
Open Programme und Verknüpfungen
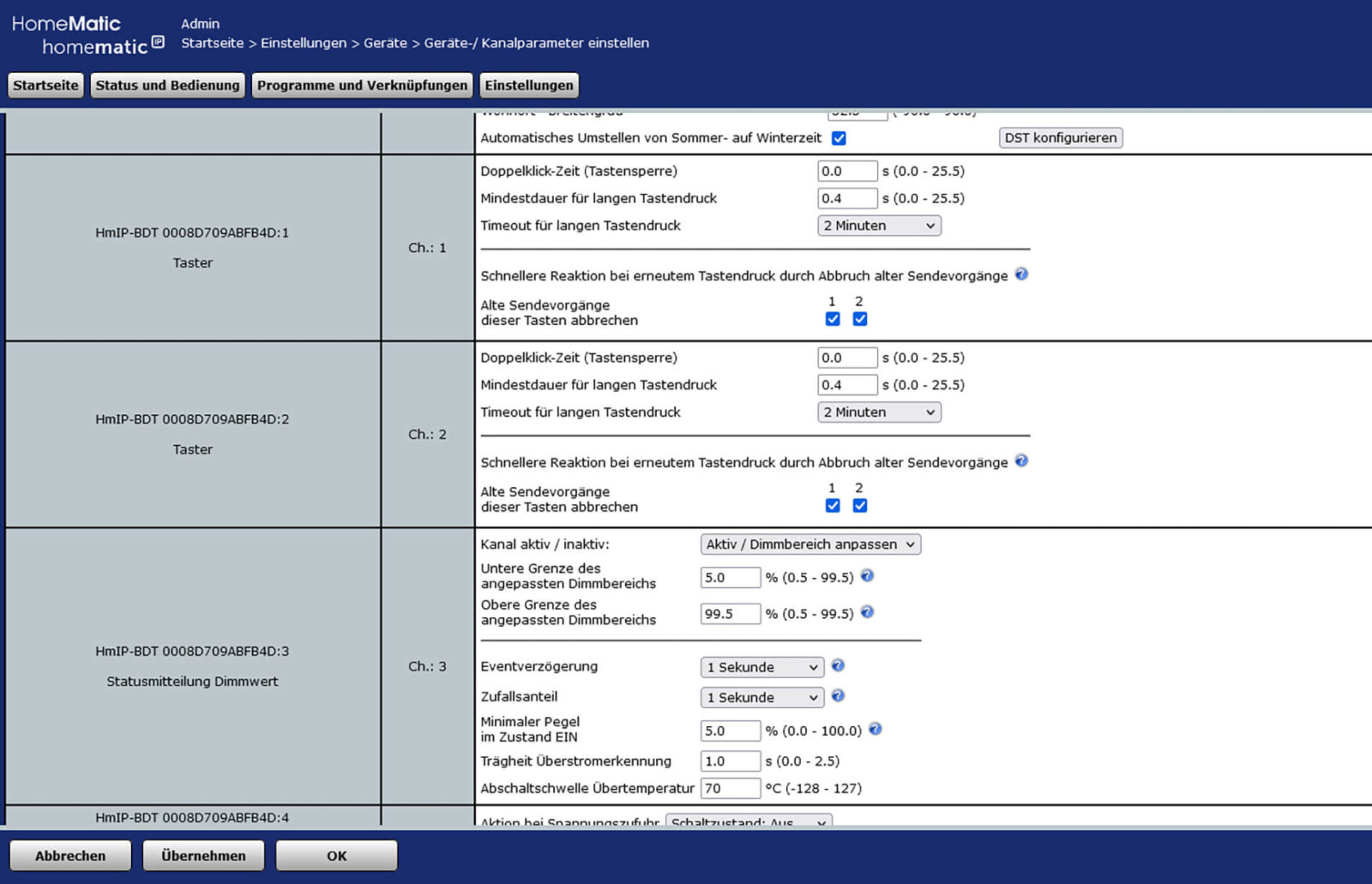pyautogui.click(x=362, y=85)
